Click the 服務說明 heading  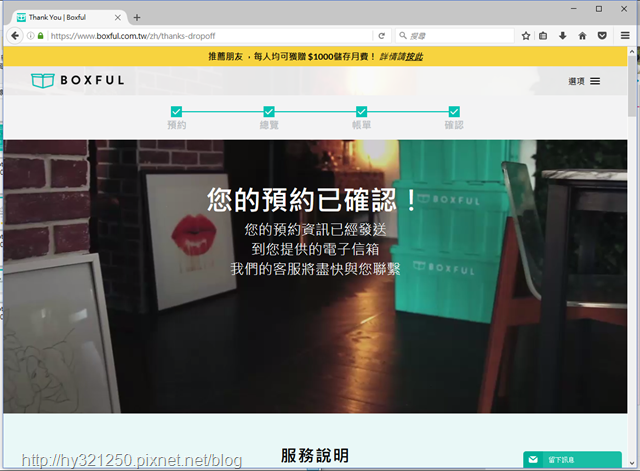315,455
